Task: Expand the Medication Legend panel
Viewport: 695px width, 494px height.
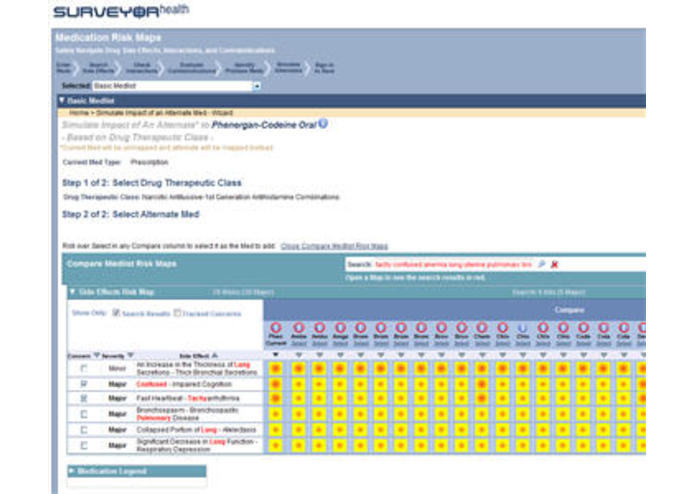Action: pos(72,471)
